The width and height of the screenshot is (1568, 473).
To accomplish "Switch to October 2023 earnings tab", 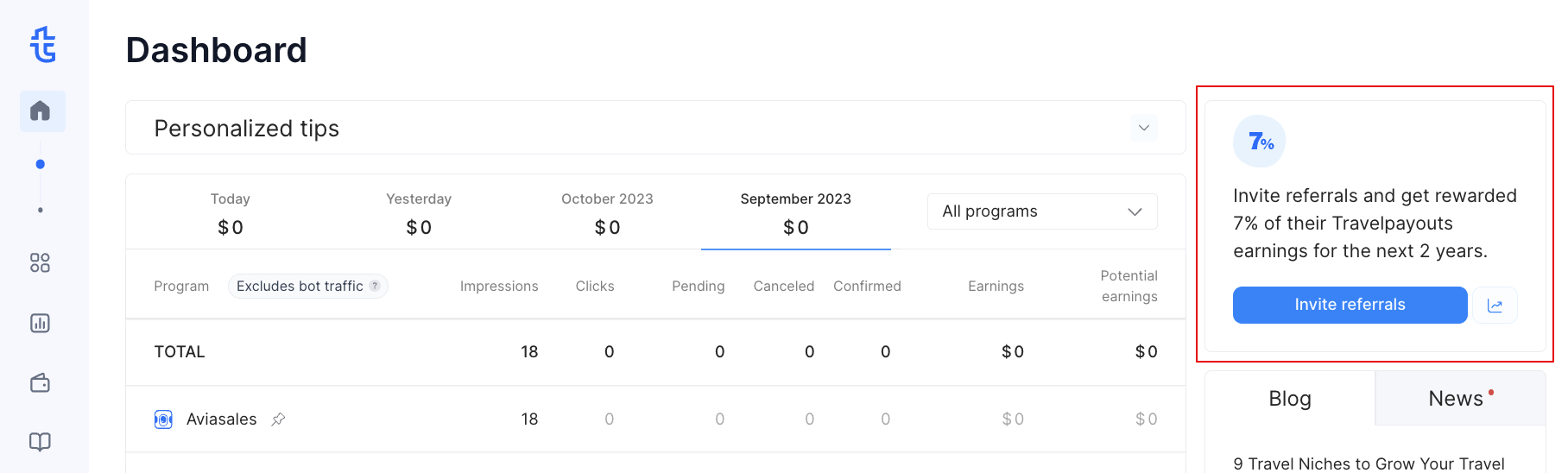I will pyautogui.click(x=607, y=213).
